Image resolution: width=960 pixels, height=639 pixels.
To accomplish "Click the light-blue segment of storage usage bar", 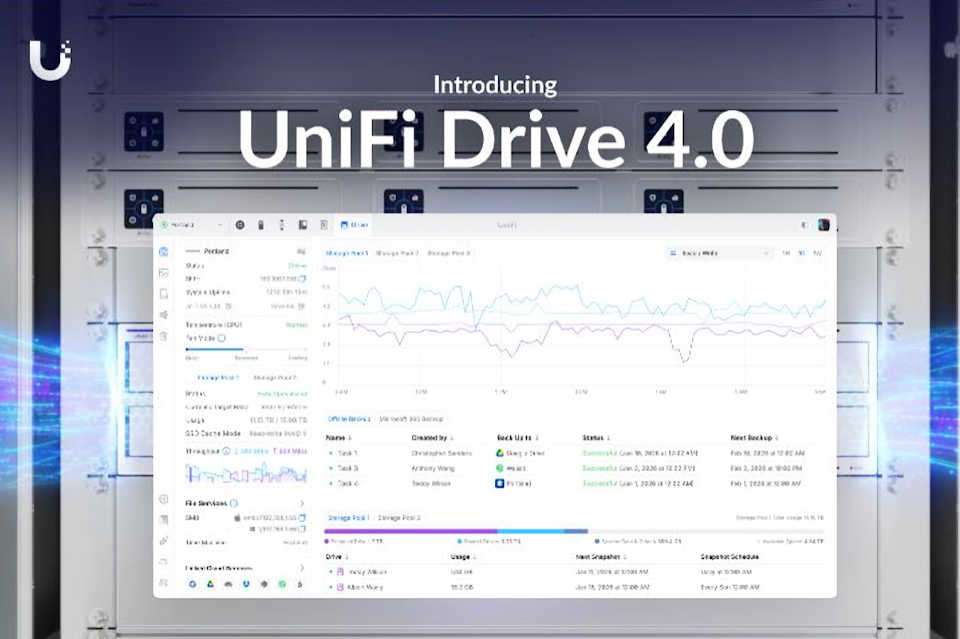I will click(531, 531).
